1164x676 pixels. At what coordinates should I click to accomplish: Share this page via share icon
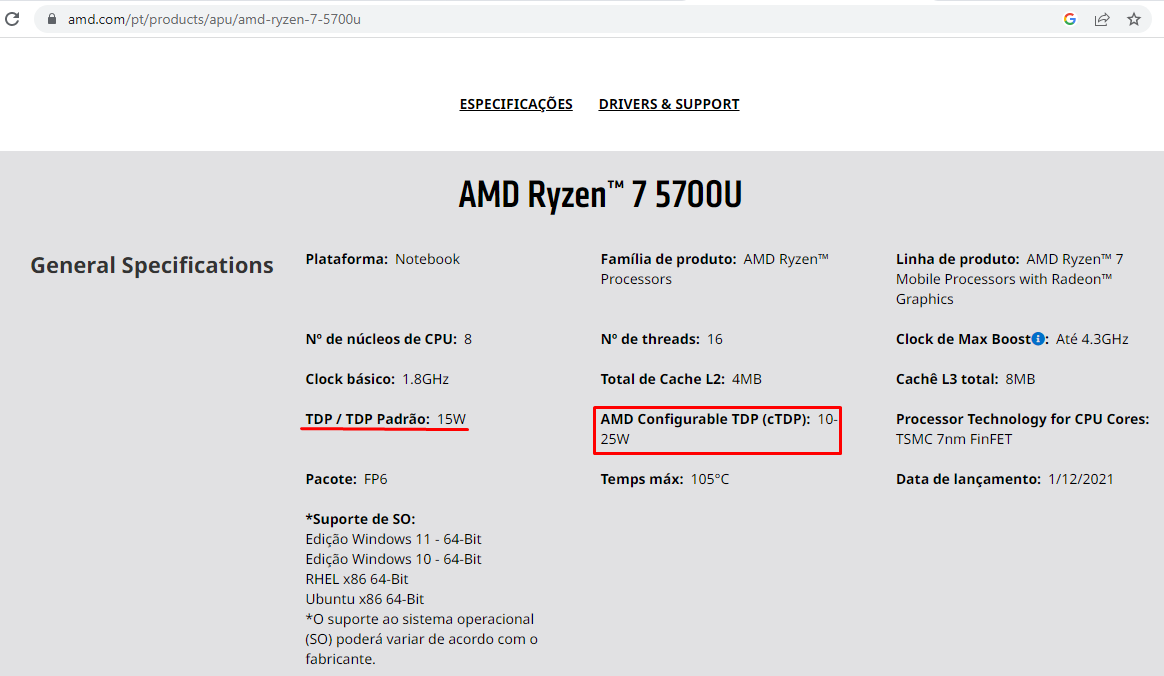pos(1102,19)
